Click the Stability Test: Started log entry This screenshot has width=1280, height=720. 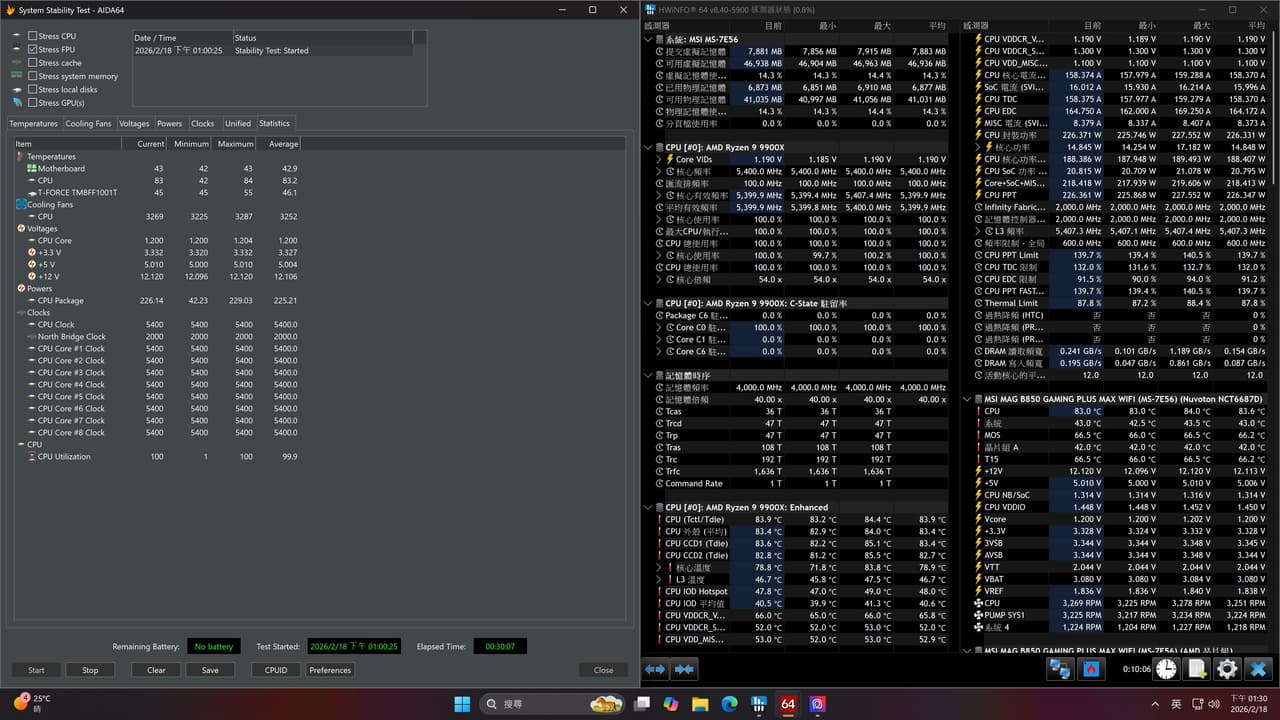(272, 50)
